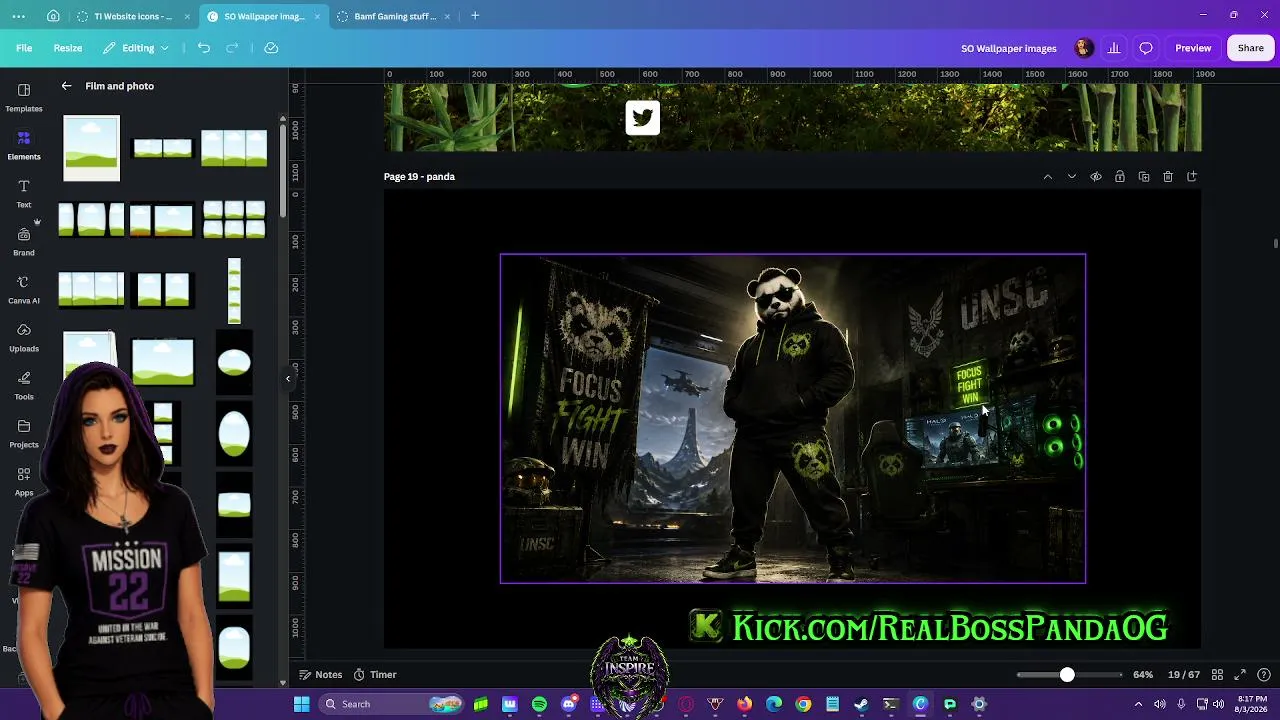Open the Apps panel
Image resolution: width=1280 pixels, height=720 pixels.
(x=24, y=480)
